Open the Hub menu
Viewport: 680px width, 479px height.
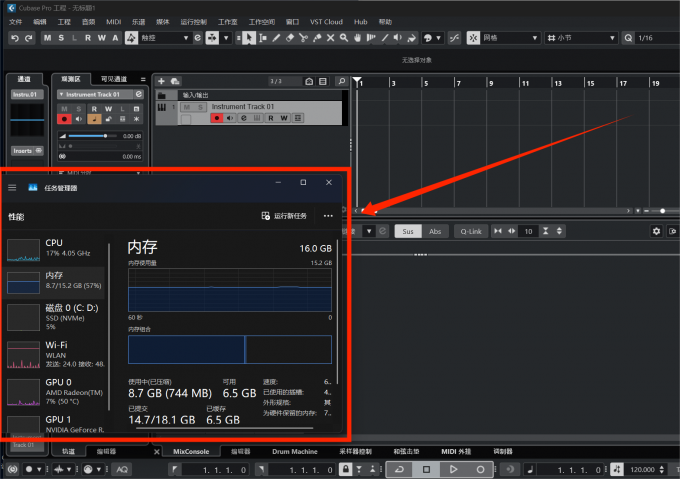[360, 22]
